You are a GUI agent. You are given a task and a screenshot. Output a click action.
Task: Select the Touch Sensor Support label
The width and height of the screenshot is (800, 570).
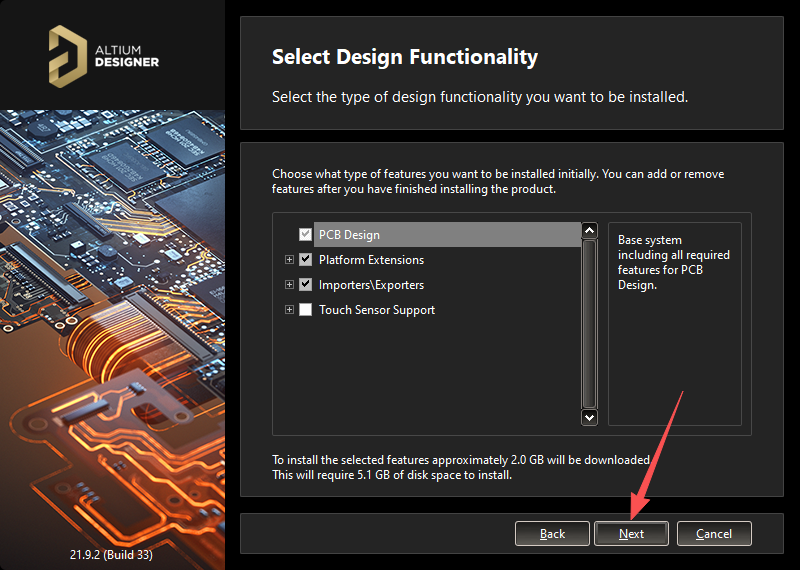[377, 310]
